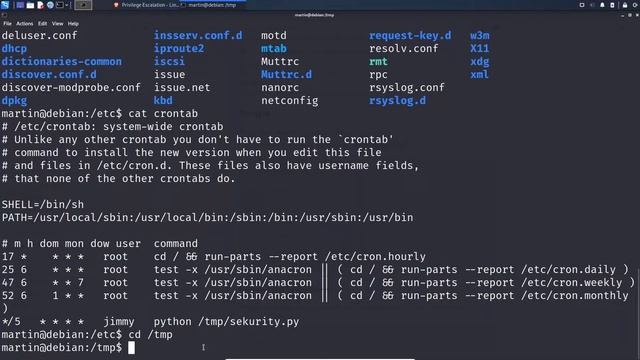Open the Actions menu
Screen dimensions: 640x360
click(24, 24)
